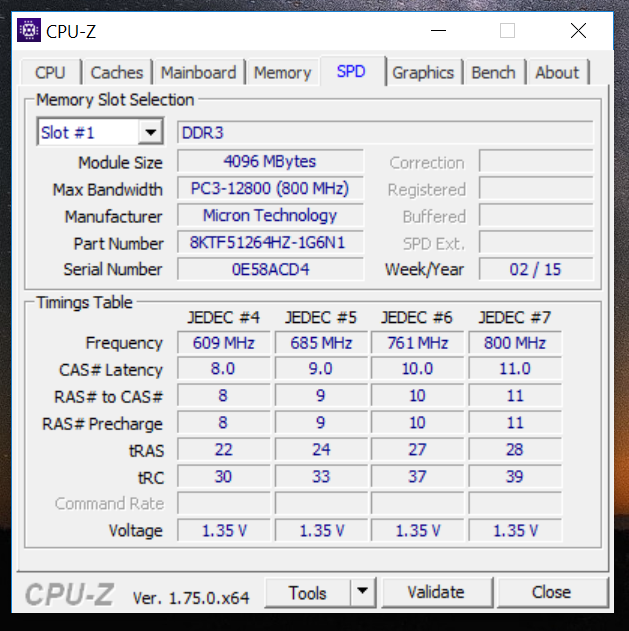Click the tRC value 37
This screenshot has height=631, width=629.
tap(417, 476)
